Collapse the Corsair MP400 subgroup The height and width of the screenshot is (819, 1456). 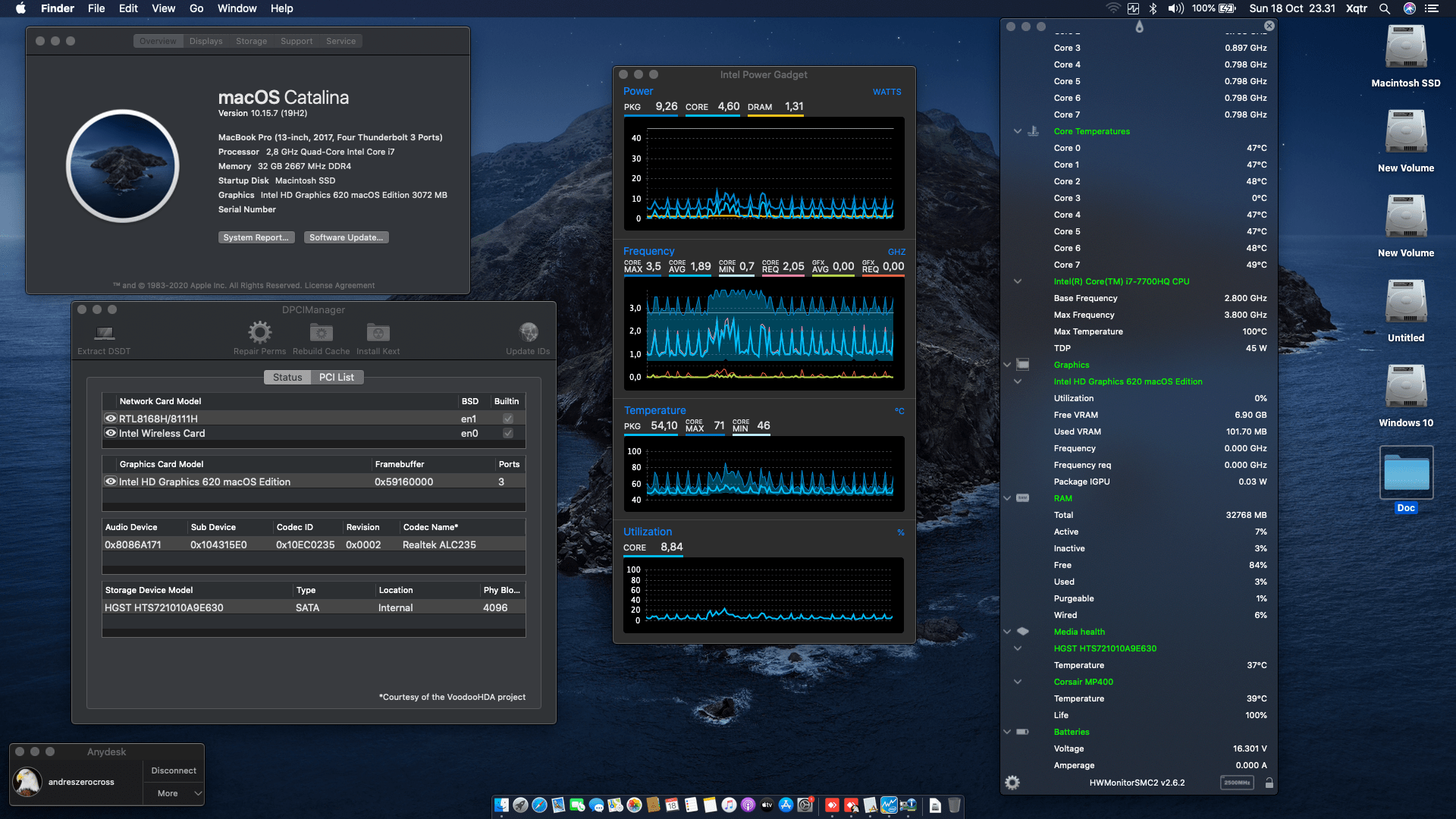tap(1018, 682)
